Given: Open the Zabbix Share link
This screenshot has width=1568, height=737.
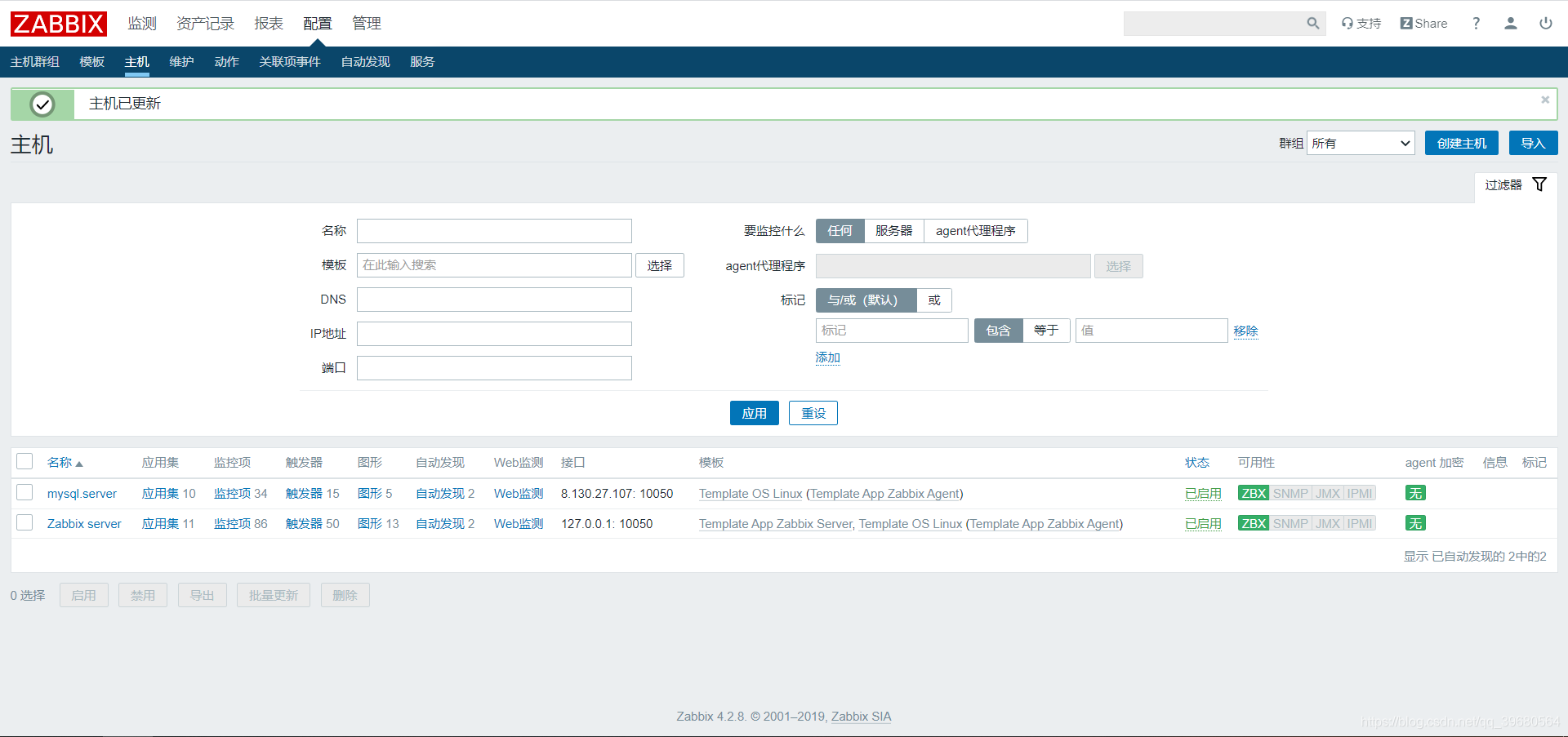Looking at the screenshot, I should click(1423, 24).
